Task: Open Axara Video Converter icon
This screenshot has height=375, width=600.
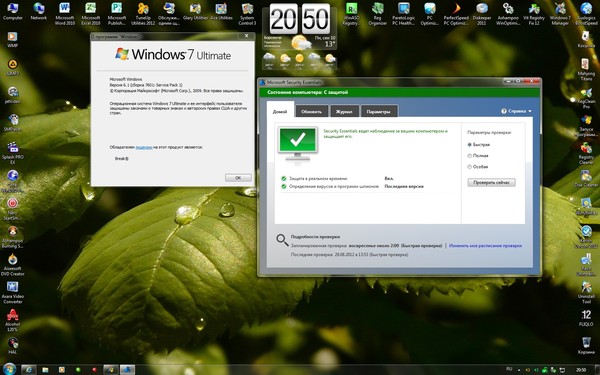Action: tap(12, 292)
